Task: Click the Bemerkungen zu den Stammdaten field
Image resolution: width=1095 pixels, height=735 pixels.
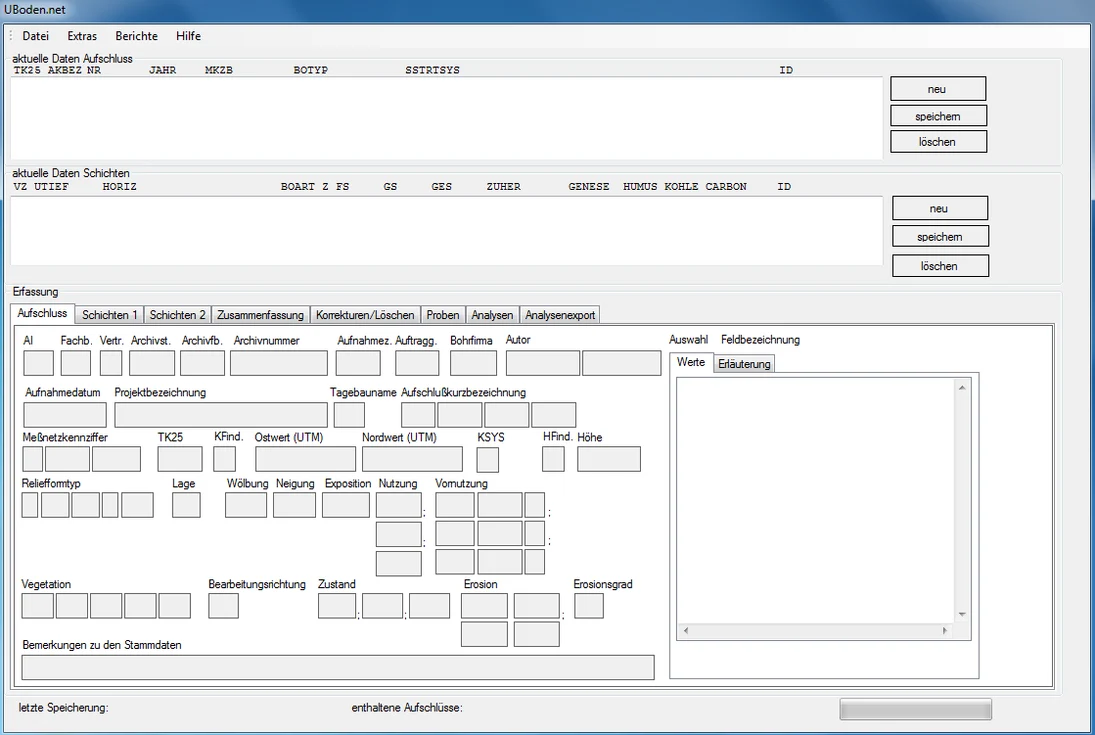Action: tap(338, 667)
